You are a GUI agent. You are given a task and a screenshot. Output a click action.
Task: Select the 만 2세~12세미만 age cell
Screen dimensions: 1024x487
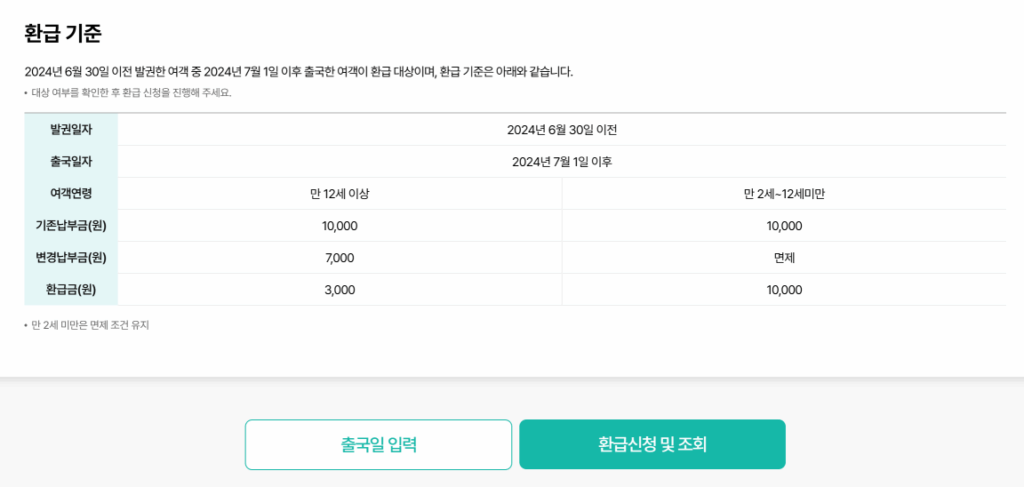pyautogui.click(x=784, y=194)
